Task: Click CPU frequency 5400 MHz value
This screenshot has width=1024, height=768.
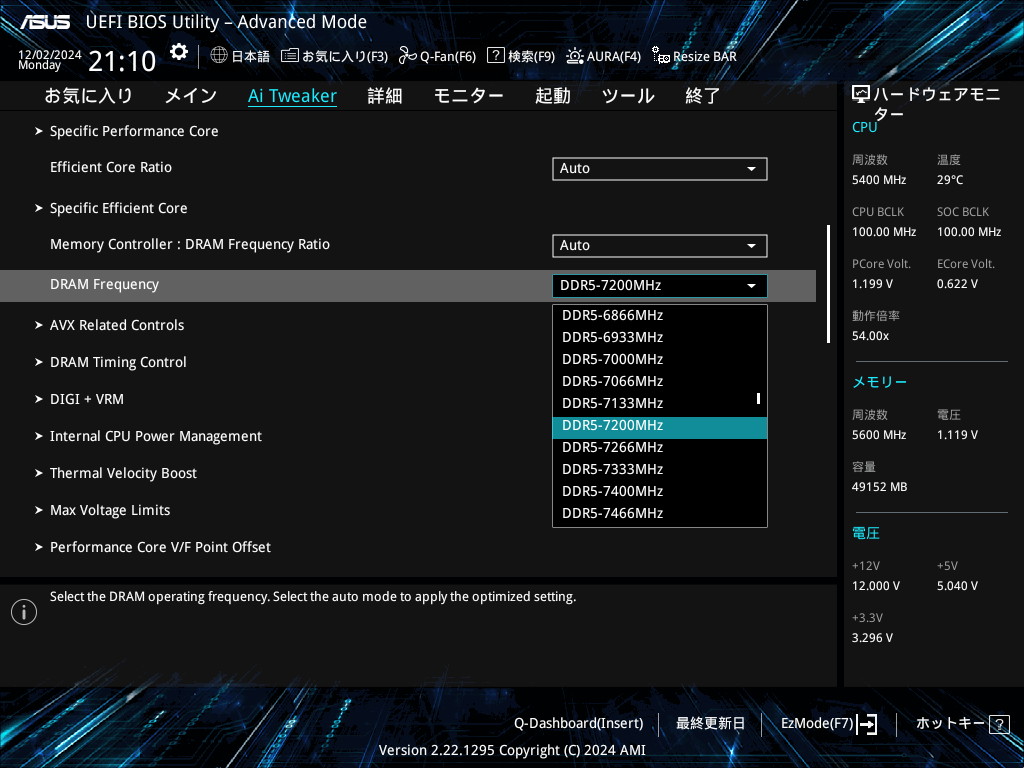Action: [x=879, y=180]
